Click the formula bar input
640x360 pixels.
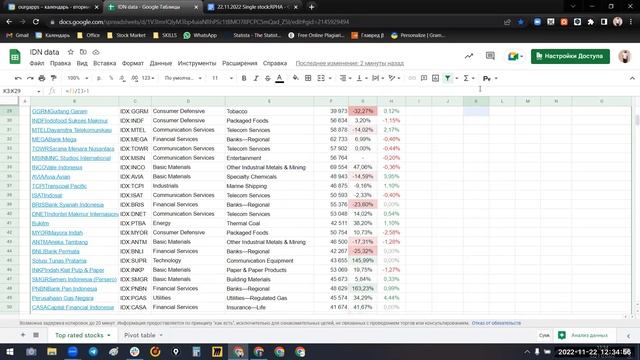[x=347, y=91]
